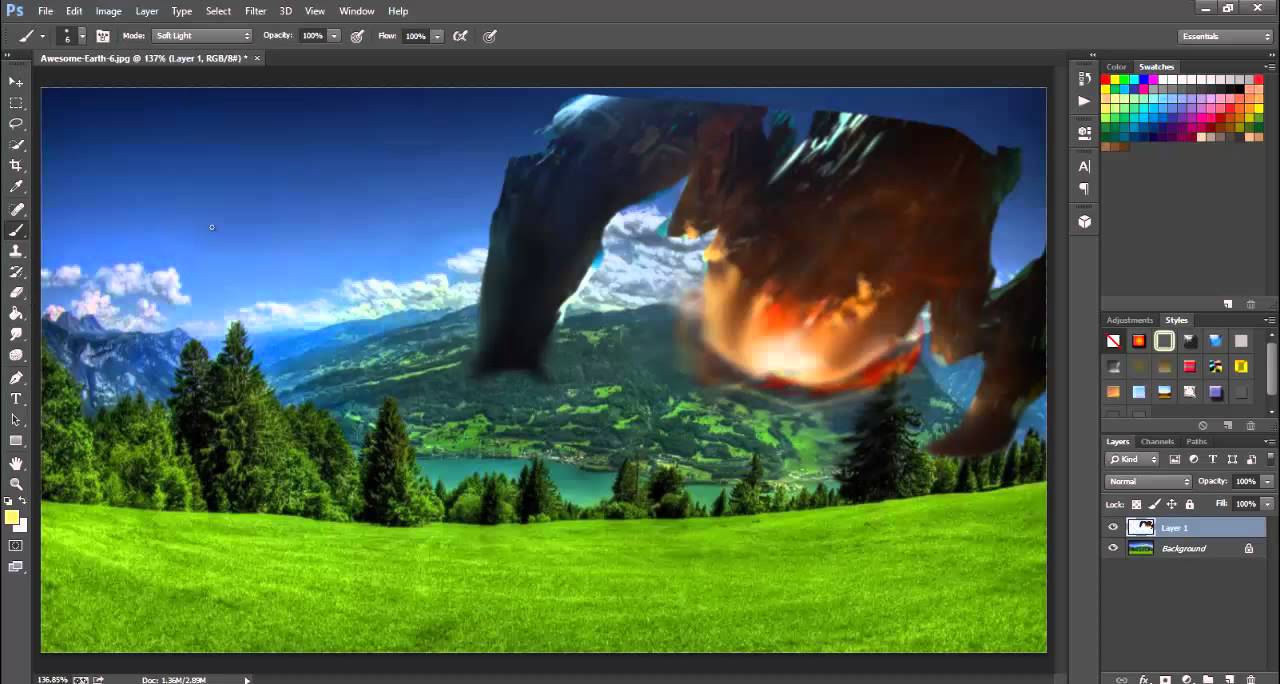
Task: Open the layer blend mode Normal dropdown
Action: [1148, 481]
